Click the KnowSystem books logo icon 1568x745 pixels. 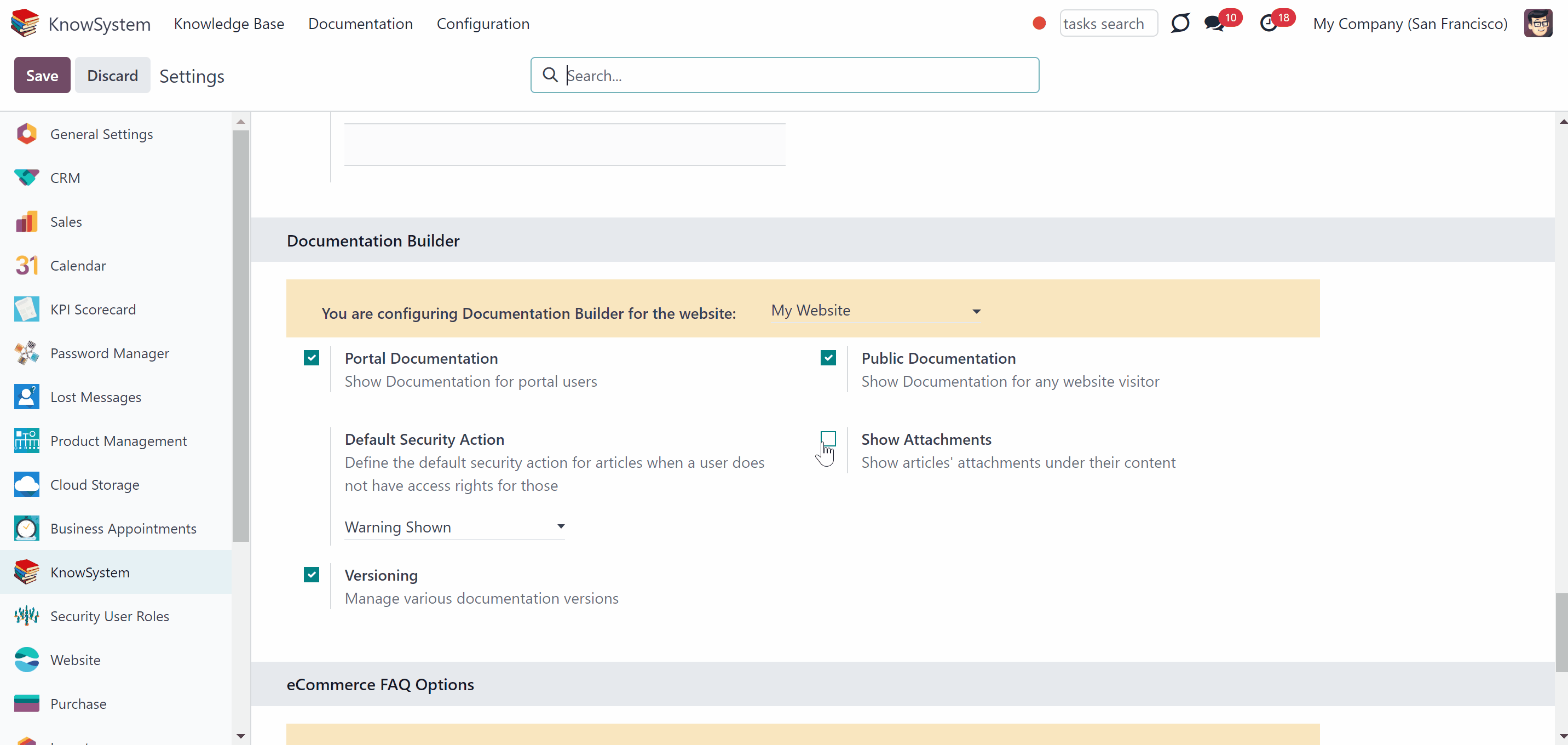click(x=25, y=23)
